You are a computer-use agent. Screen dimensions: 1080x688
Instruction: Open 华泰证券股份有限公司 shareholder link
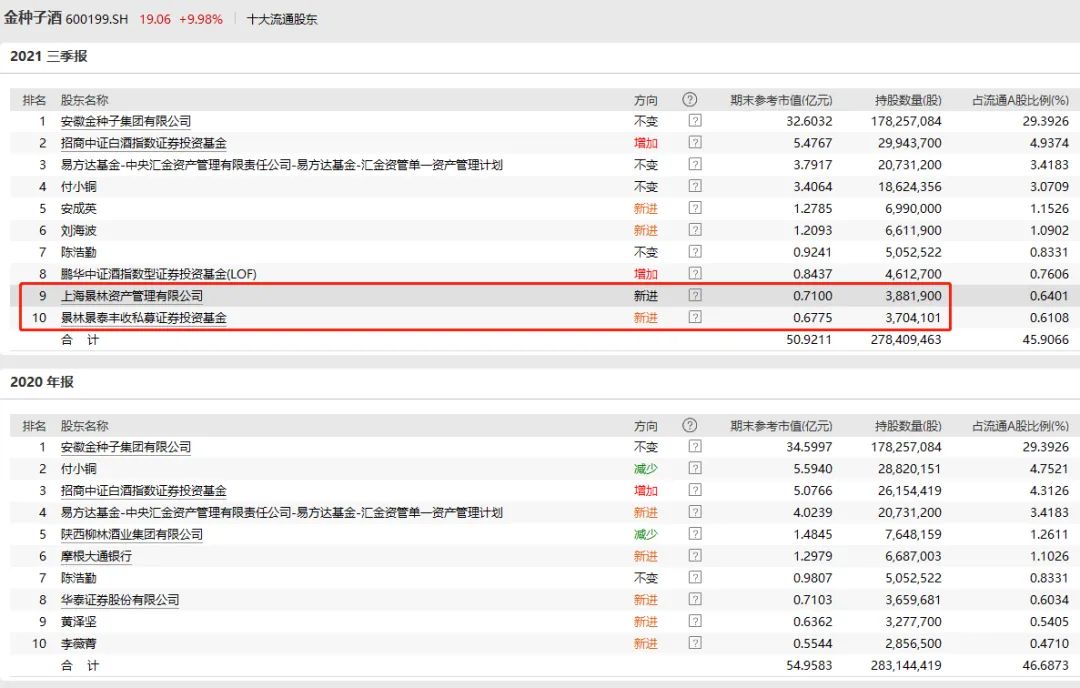(120, 600)
